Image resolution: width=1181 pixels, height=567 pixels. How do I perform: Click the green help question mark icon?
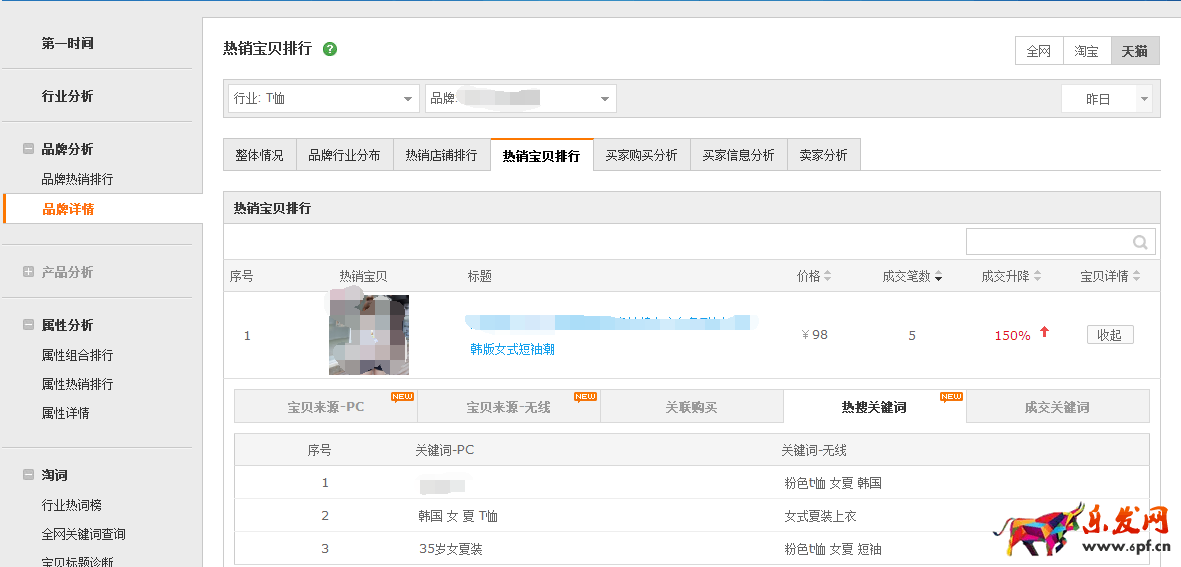[x=330, y=49]
